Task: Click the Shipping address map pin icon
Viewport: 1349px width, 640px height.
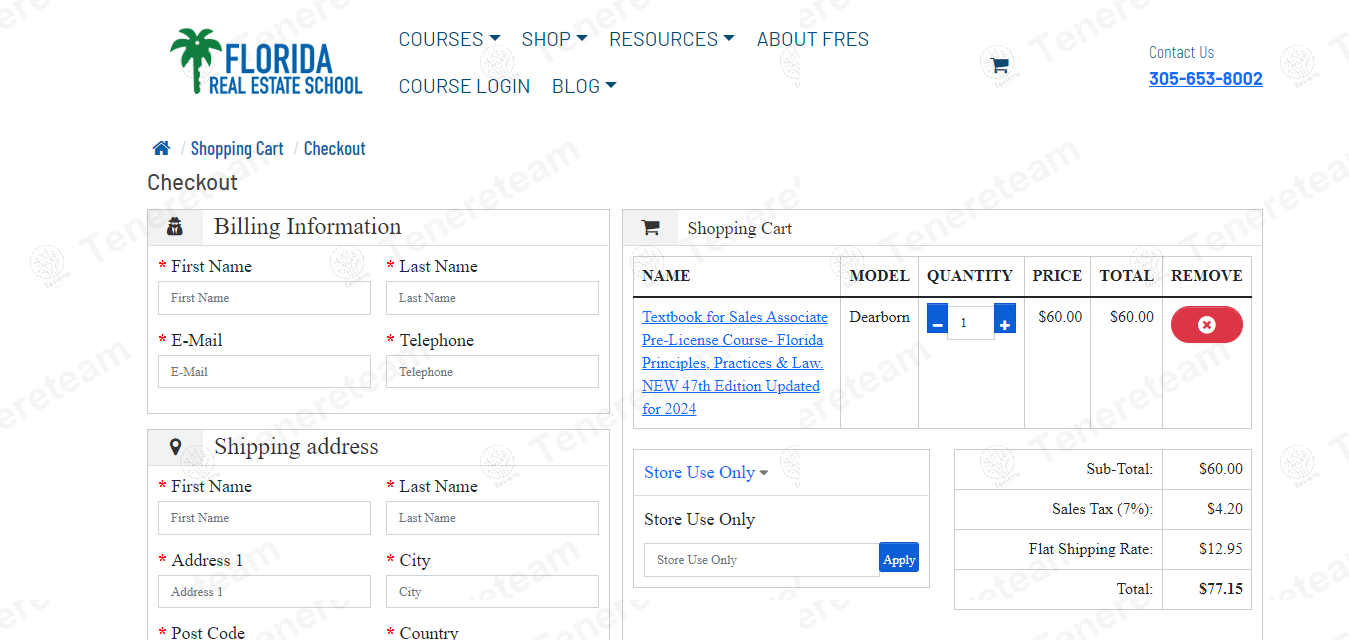Action: coord(175,447)
